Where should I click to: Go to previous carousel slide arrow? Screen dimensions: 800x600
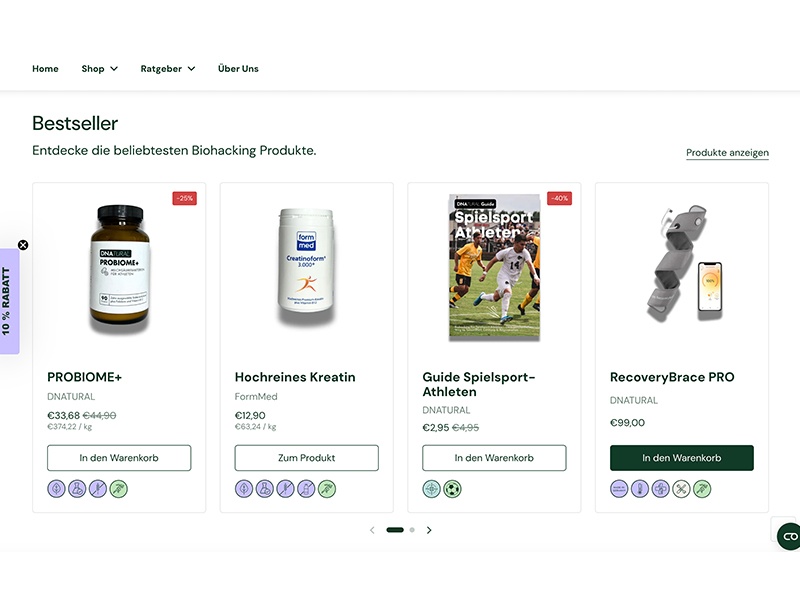coord(372,530)
